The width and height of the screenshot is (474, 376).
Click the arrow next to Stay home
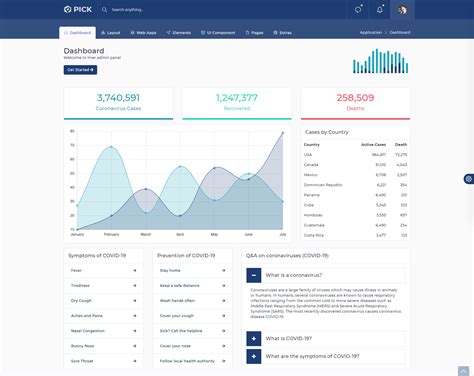pos(224,270)
